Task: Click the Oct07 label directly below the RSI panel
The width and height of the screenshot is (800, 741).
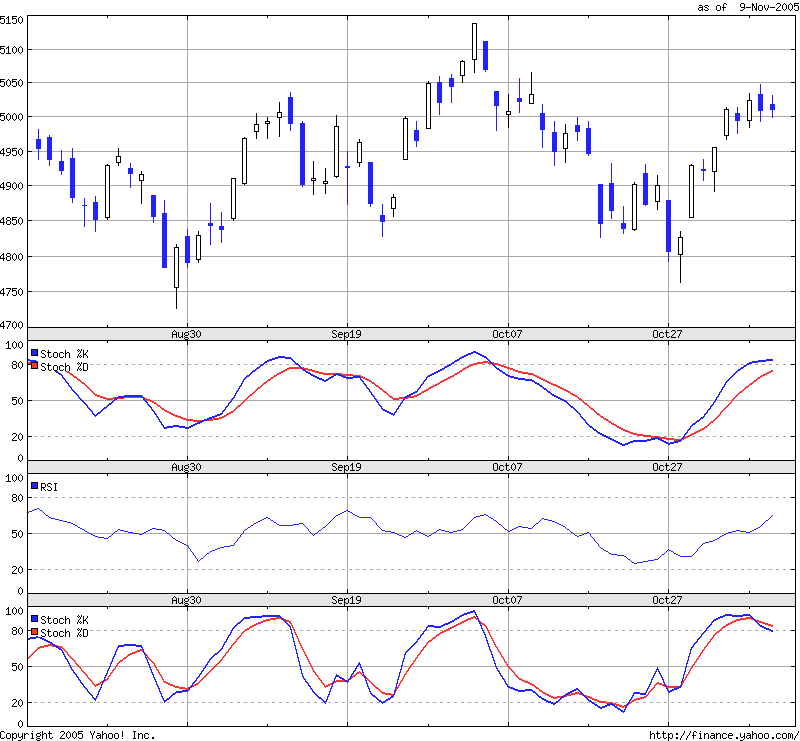Action: (x=507, y=600)
